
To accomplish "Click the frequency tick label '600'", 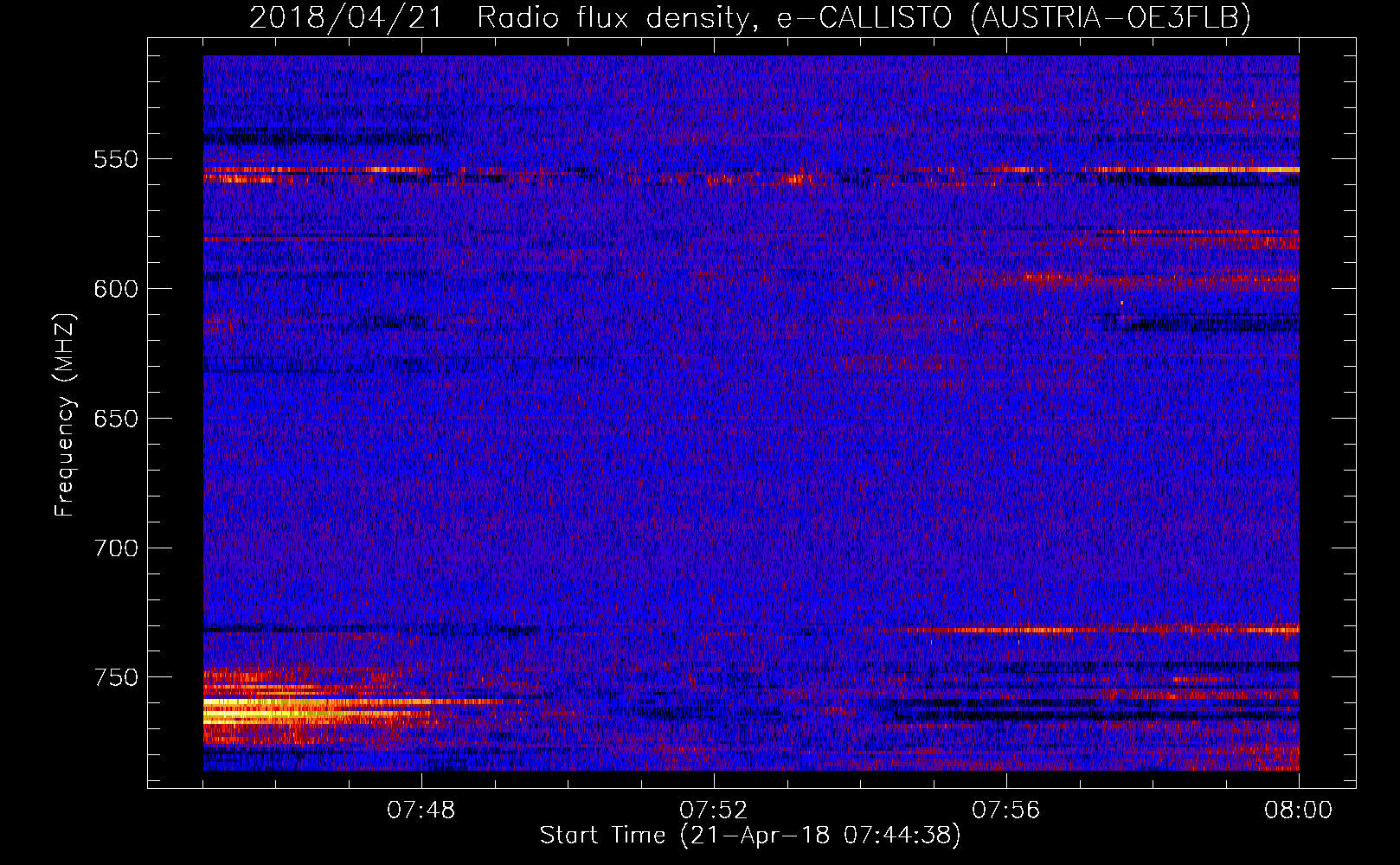I will (x=115, y=289).
